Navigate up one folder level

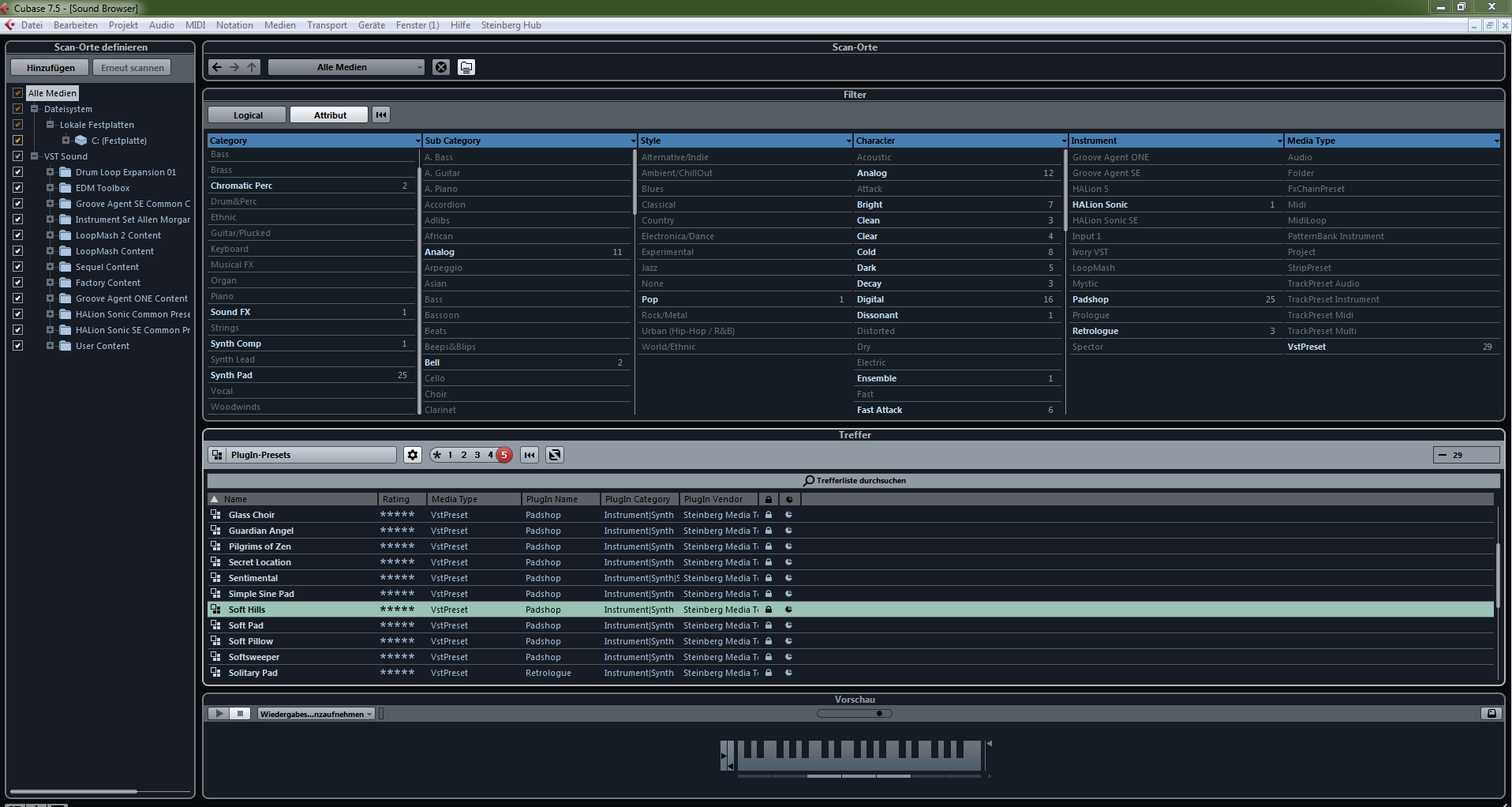coord(252,67)
